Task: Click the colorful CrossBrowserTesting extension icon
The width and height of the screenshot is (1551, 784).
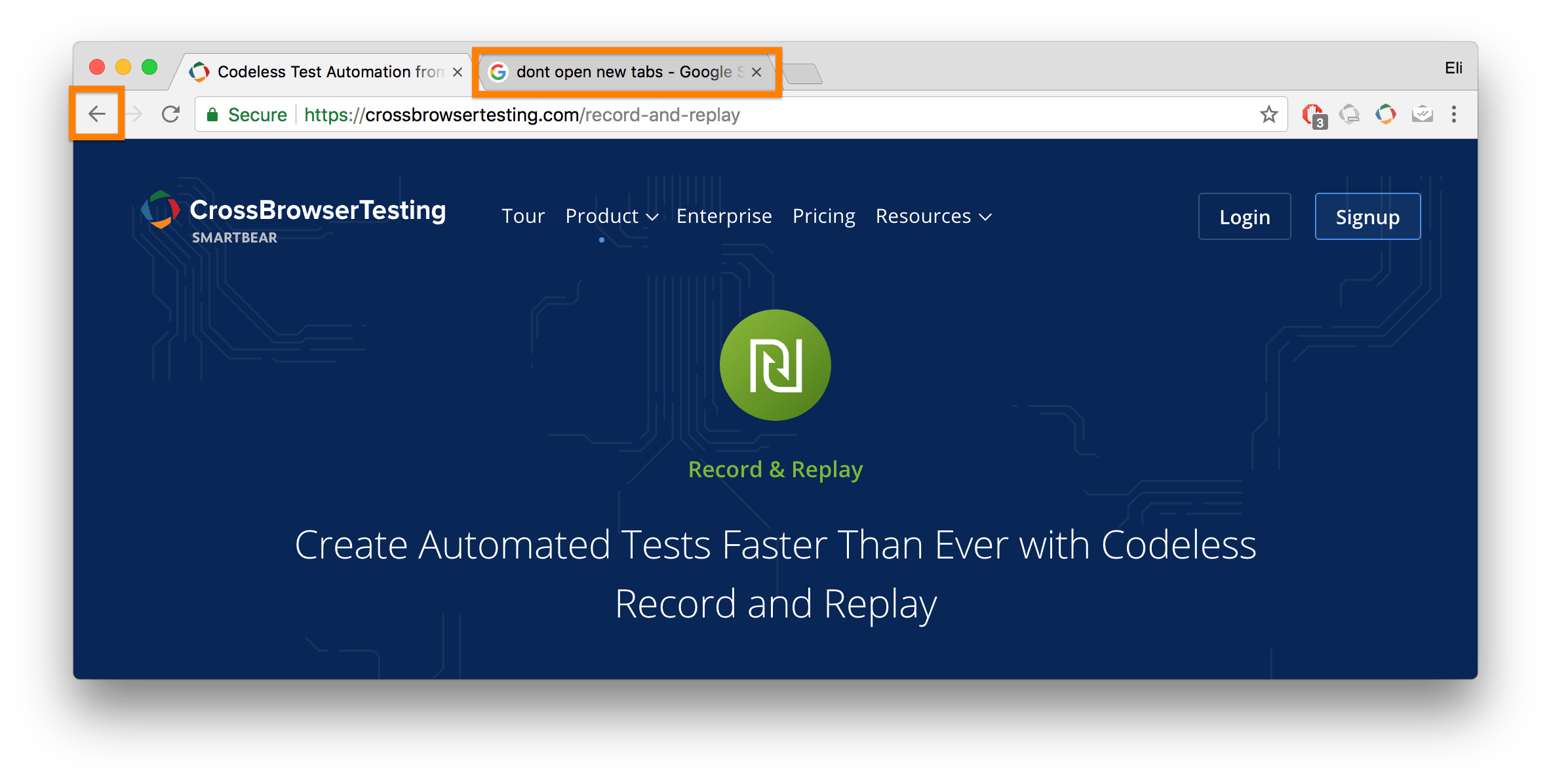Action: tap(1384, 114)
